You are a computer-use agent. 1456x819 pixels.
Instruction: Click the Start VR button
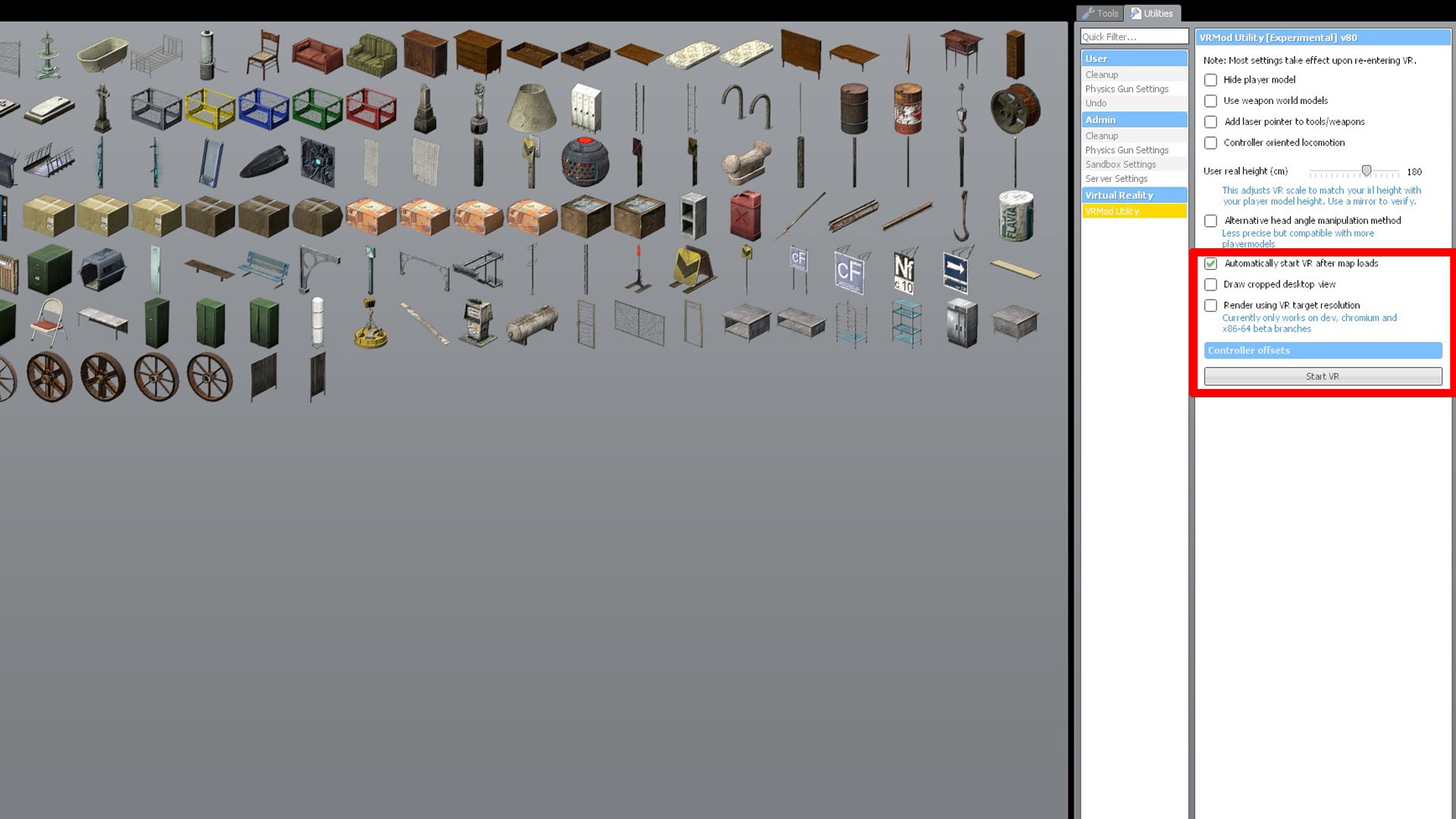click(1322, 375)
